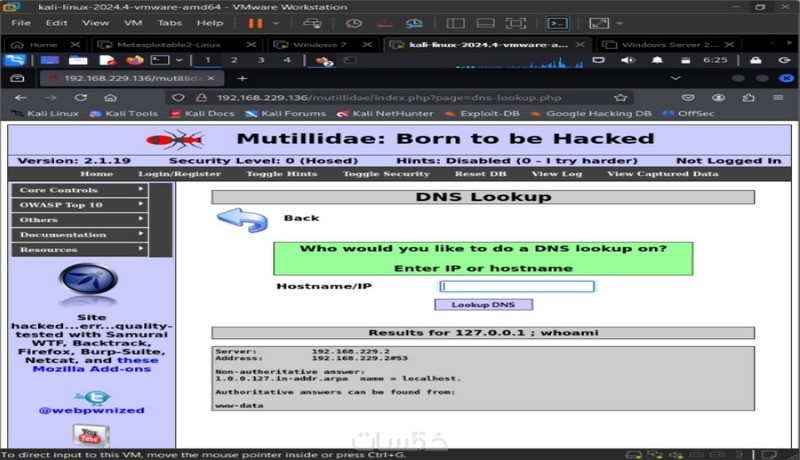Click the send Ctrl+Alt+Del icon
Image resolution: width=800 pixels, height=460 pixels.
[x=312, y=23]
